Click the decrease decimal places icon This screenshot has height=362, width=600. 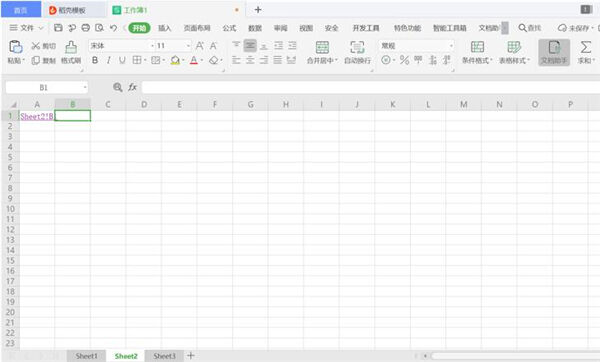pyautogui.click(x=447, y=60)
